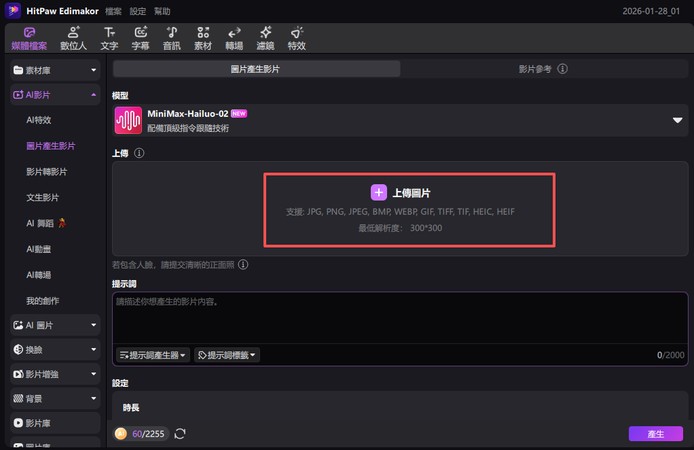694x450 pixels.
Task: Click the gold AI coin icon
Action: pyautogui.click(x=121, y=434)
